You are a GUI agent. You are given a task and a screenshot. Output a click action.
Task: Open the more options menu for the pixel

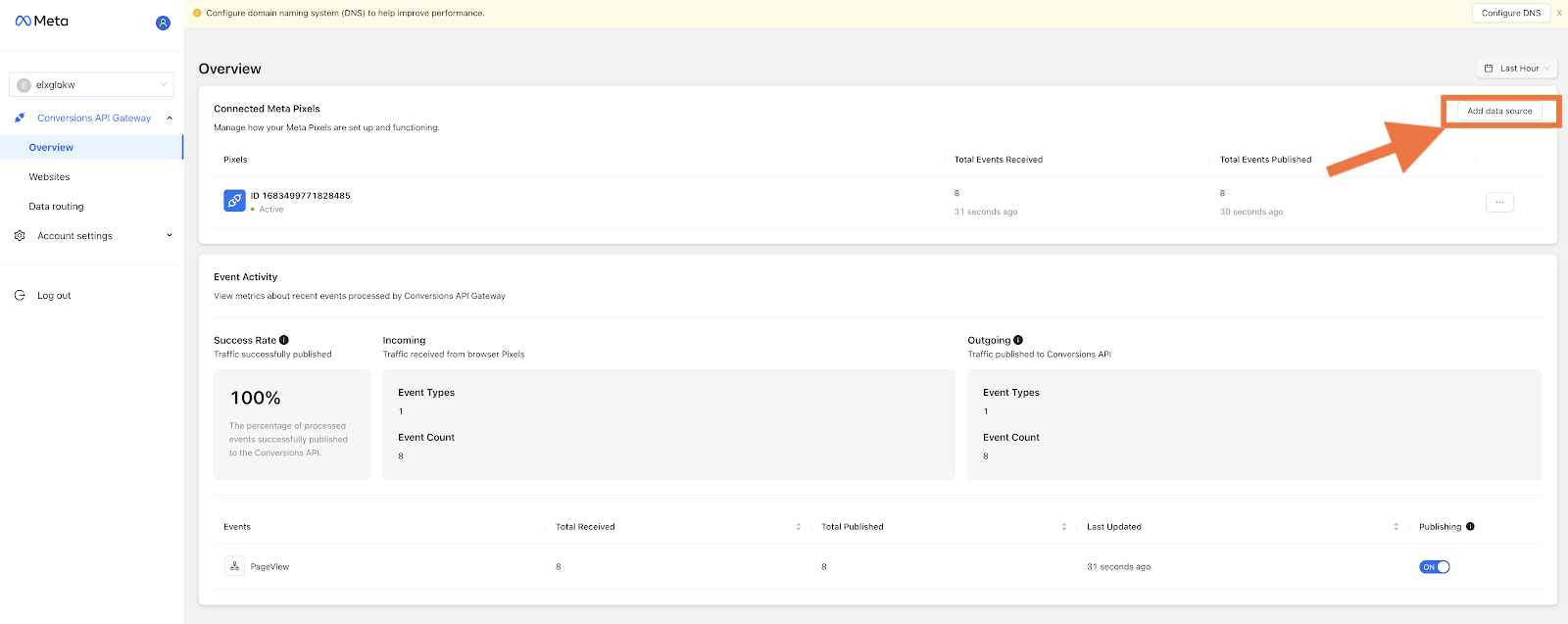coord(1499,202)
